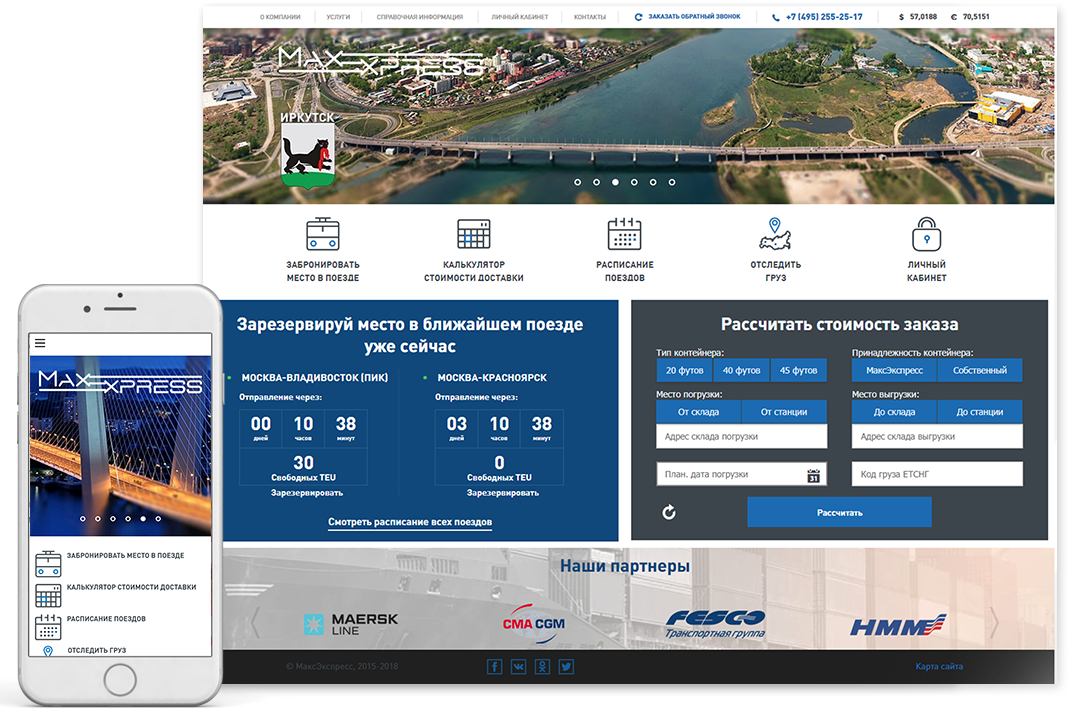Click the train booking icon
Screen dimensions: 1069x713
click(323, 234)
